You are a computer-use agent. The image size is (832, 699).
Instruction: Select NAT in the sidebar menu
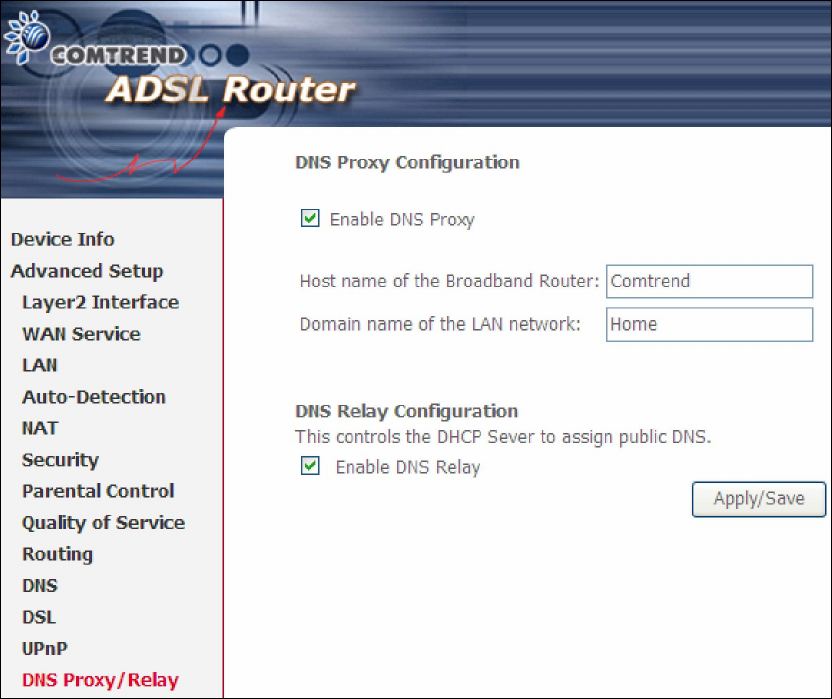pyautogui.click(x=40, y=428)
